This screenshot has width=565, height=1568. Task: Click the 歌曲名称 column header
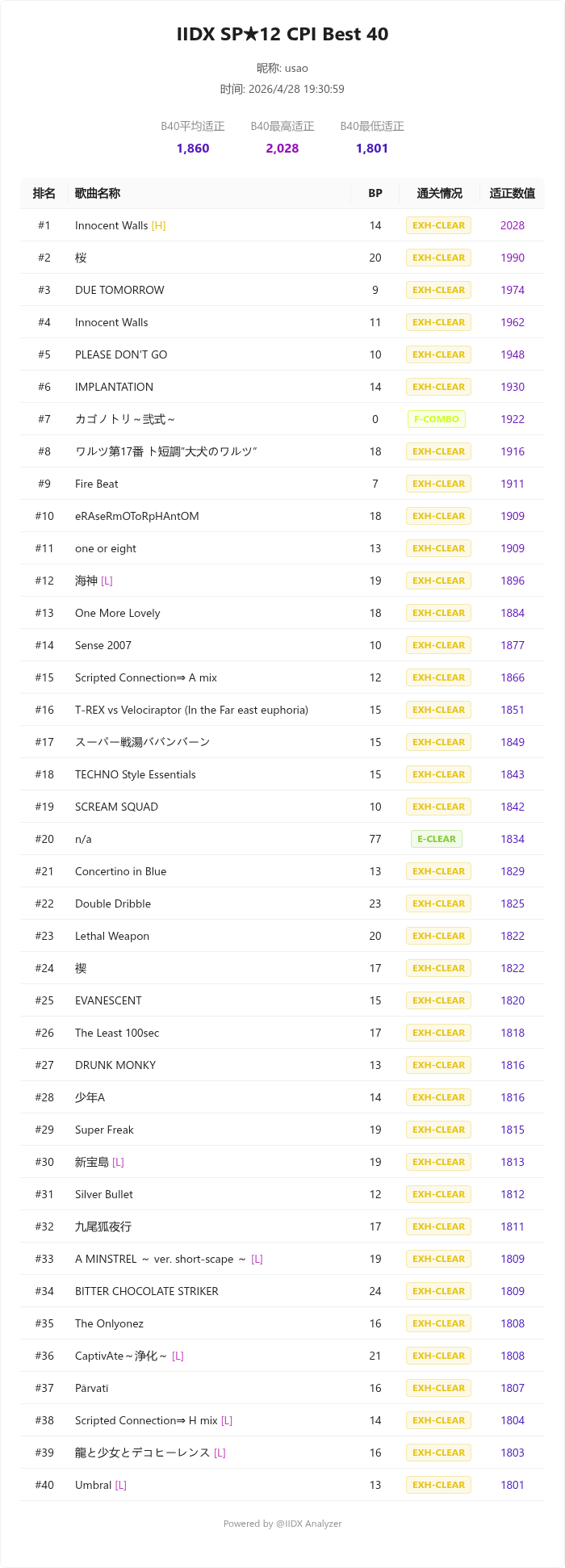[98, 193]
